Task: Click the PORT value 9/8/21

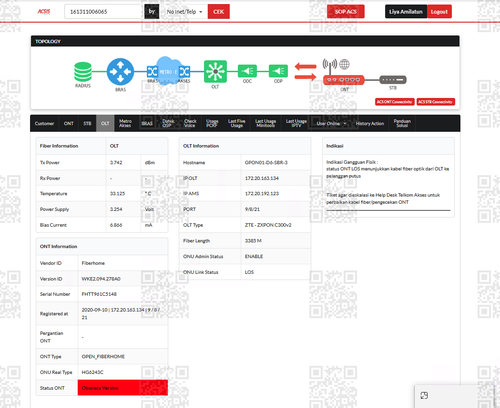Action: click(252, 209)
